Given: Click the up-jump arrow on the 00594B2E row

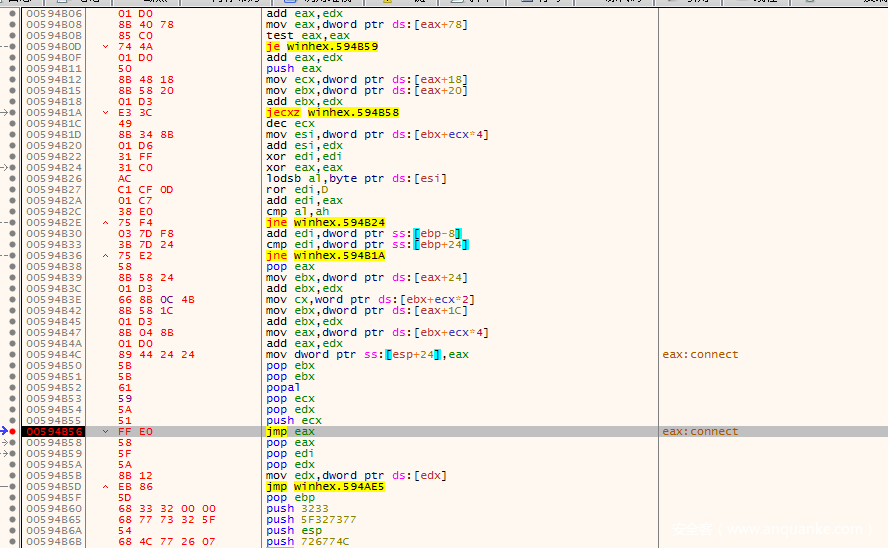Looking at the screenshot, I should click(x=106, y=223).
